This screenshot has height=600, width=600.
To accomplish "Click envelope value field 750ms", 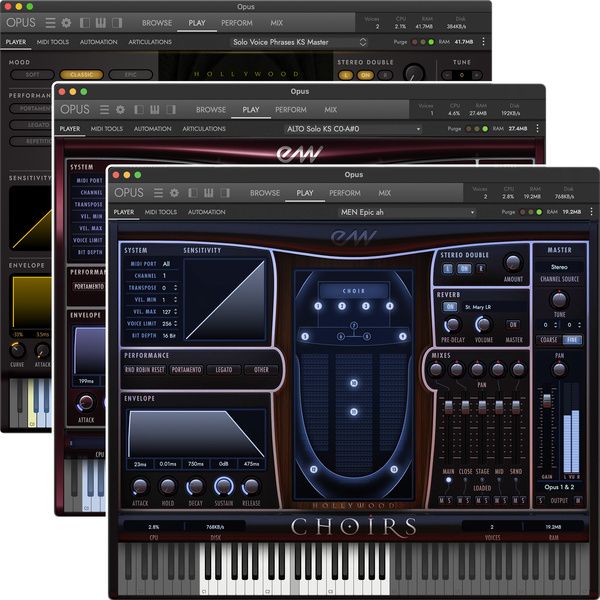I will tap(196, 464).
